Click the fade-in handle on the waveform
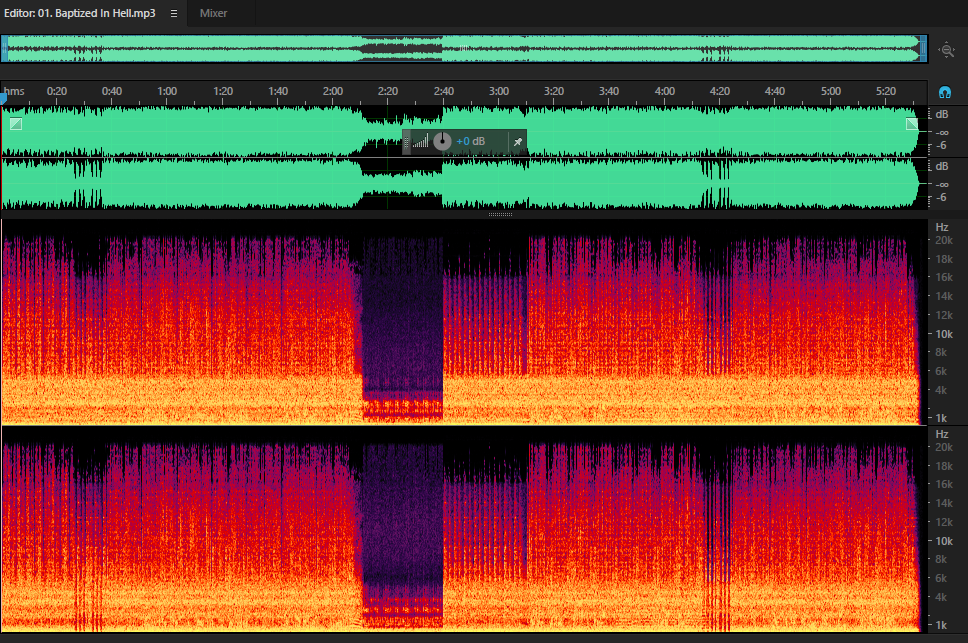The image size is (968, 643). coord(16,124)
